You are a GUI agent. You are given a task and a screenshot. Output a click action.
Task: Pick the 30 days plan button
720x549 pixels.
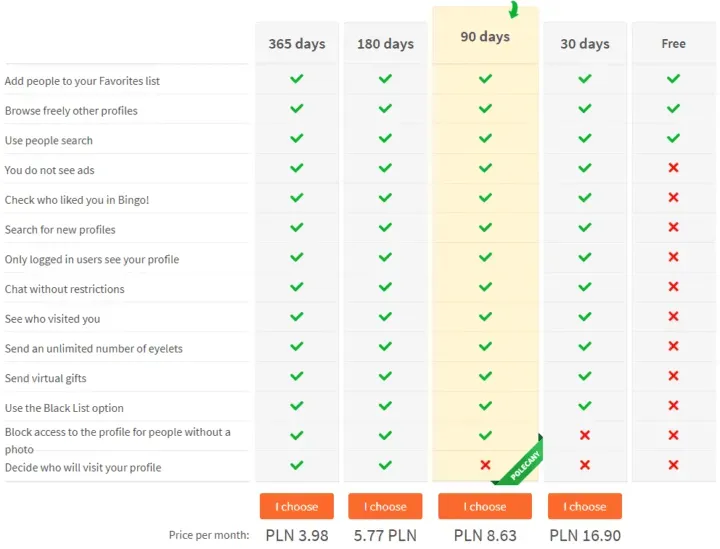[x=585, y=506]
